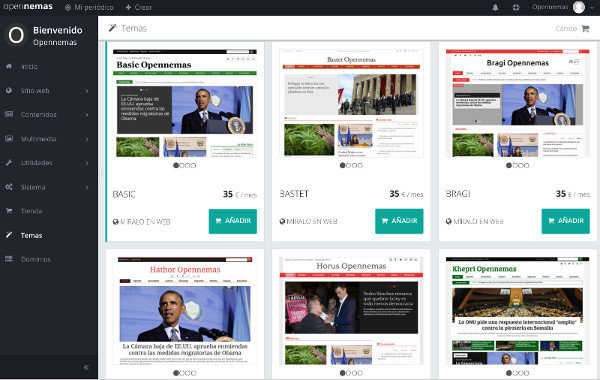Click the cart icon next to Carrito
Image resolution: width=600 pixels, height=380 pixels.
coord(585,28)
